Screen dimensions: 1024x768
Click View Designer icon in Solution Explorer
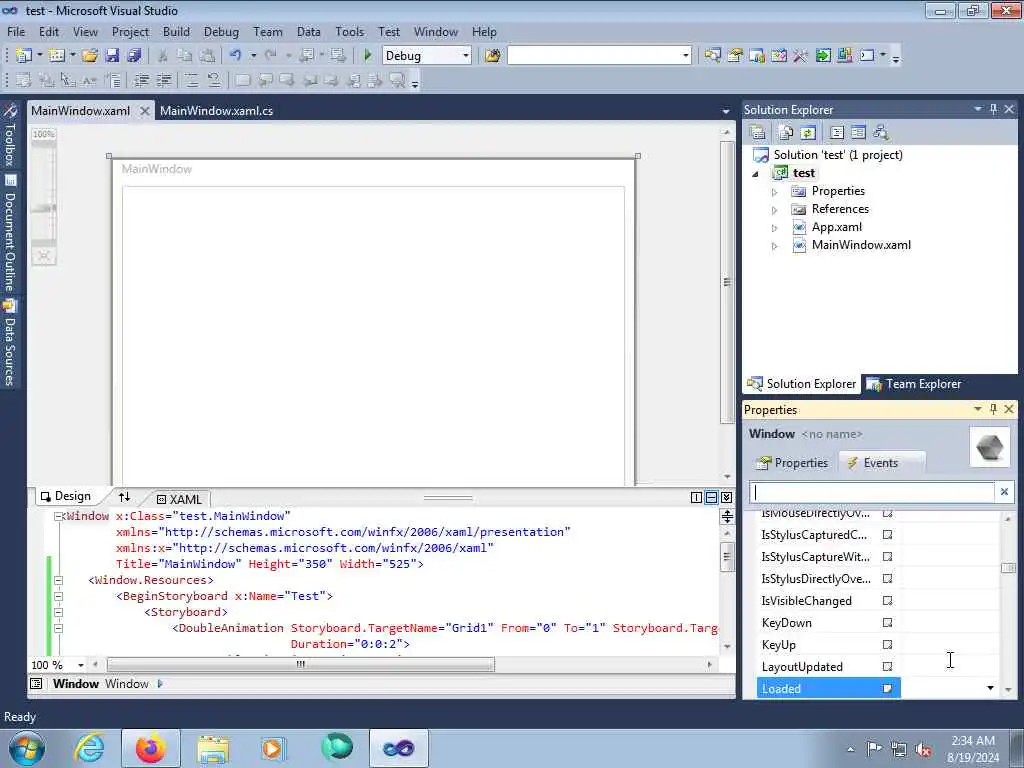tap(858, 133)
